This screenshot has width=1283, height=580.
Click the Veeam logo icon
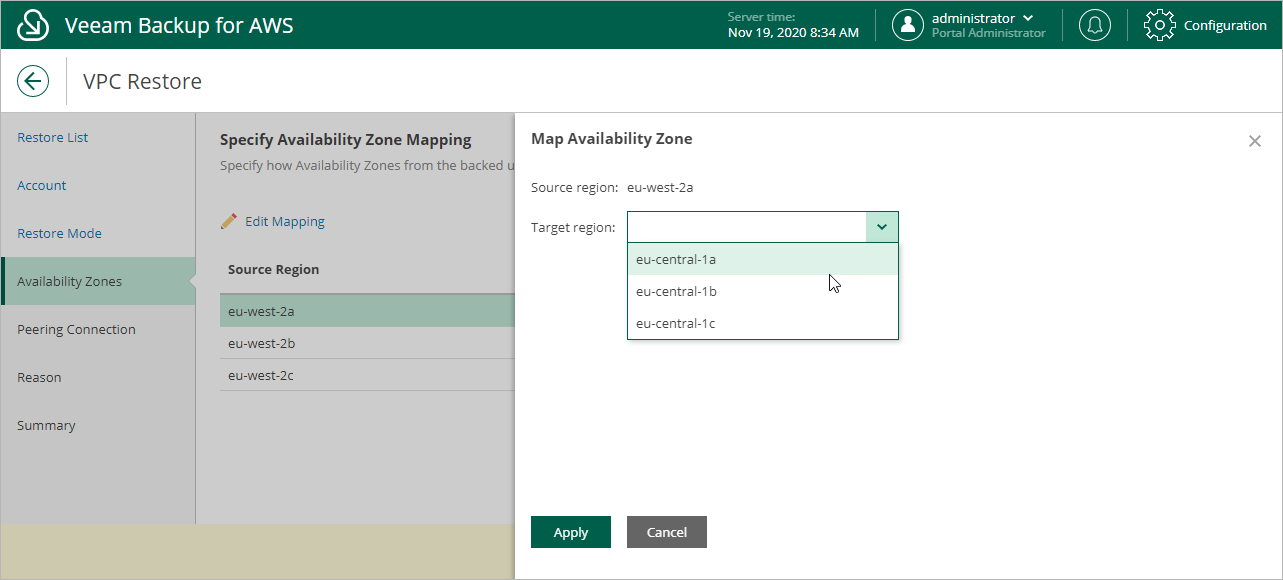pyautogui.click(x=34, y=25)
